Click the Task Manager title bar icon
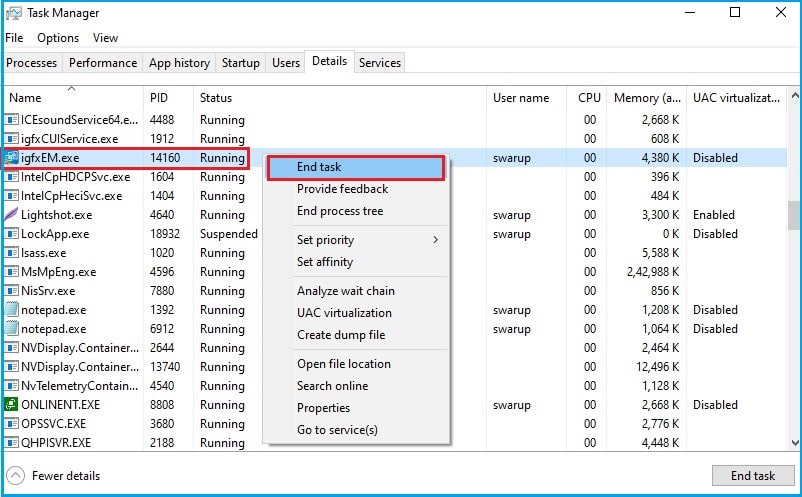Screen dimensions: 802x497 coord(14,13)
